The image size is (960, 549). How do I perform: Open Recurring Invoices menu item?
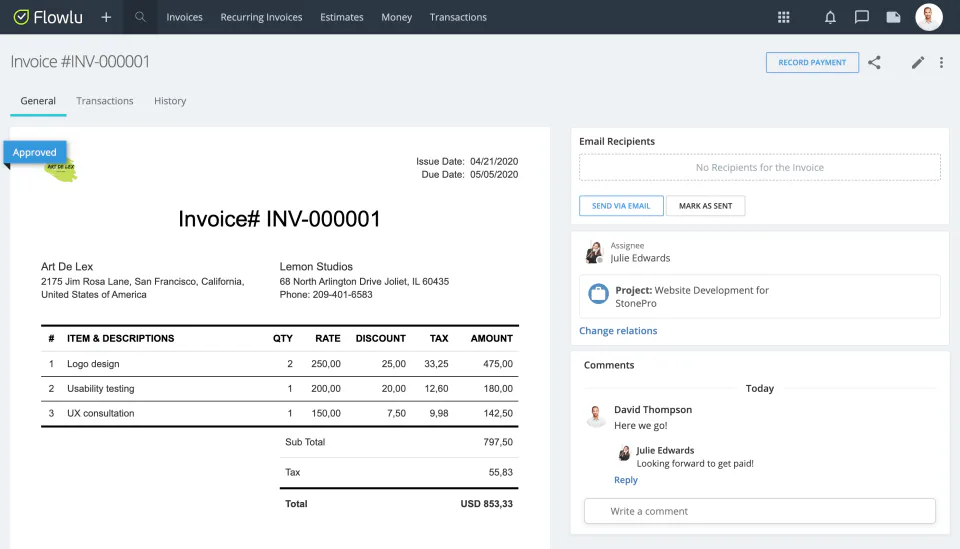tap(261, 17)
